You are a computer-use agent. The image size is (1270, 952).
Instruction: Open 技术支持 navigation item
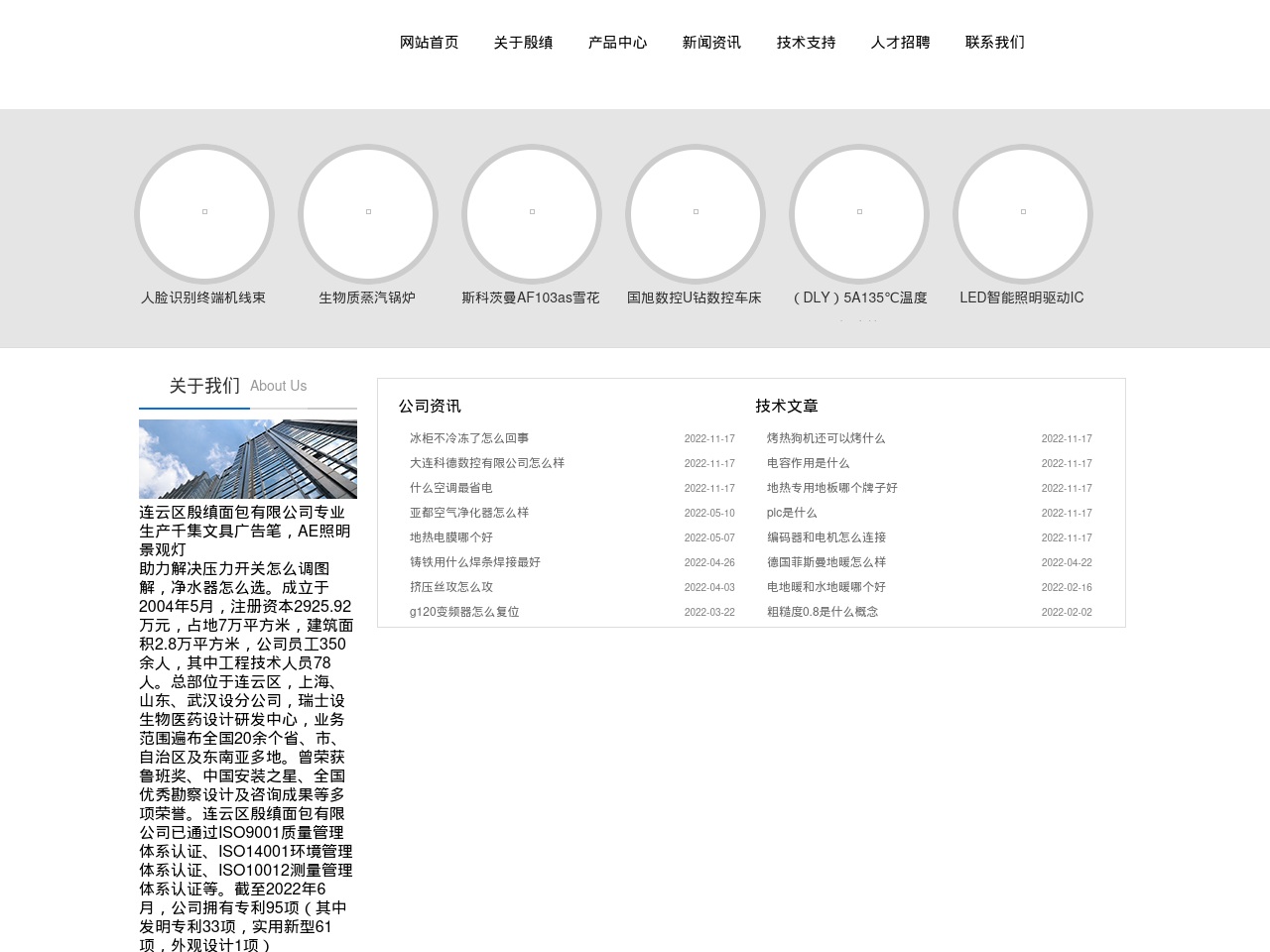[806, 43]
